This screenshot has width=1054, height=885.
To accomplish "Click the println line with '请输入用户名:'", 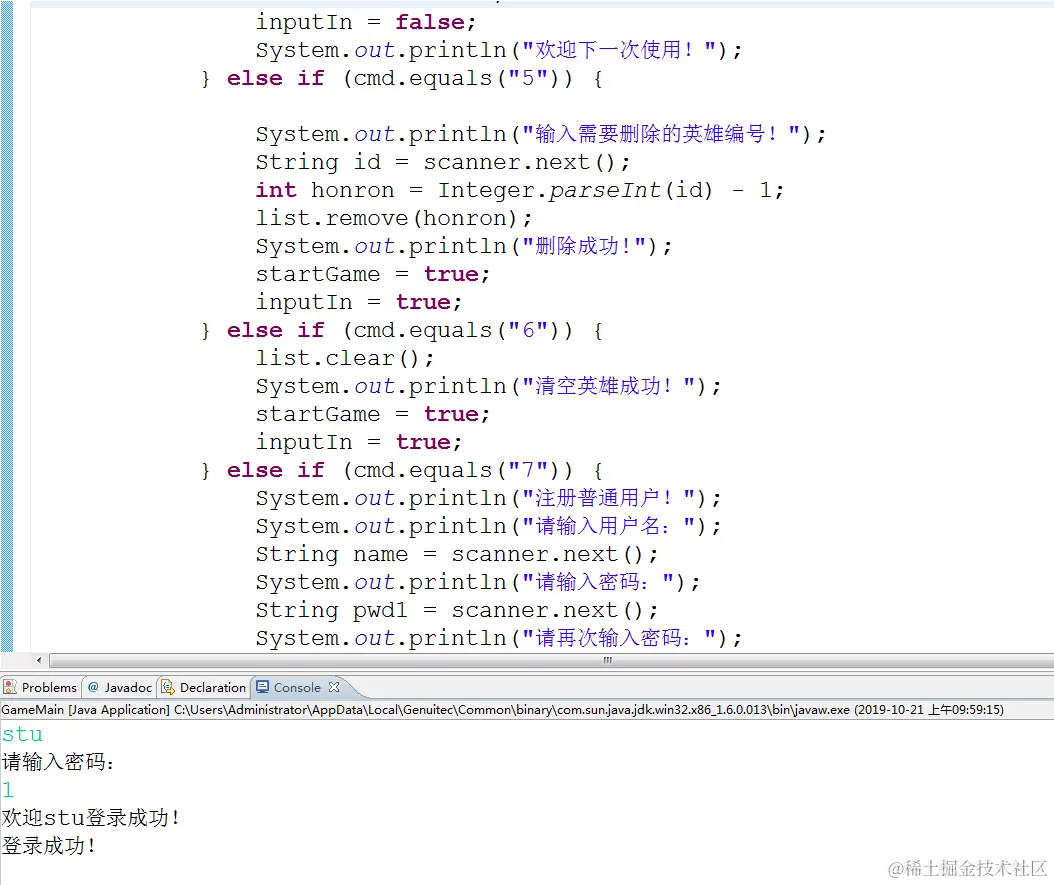I will [x=489, y=526].
